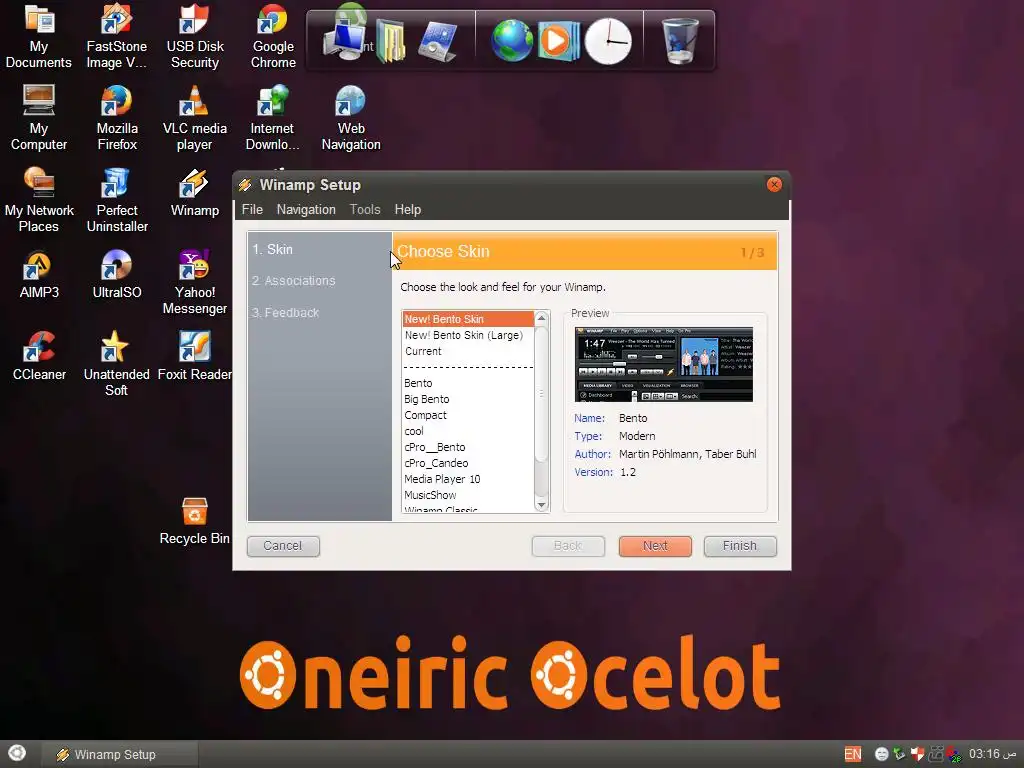Click the taskbar clock 03:16
This screenshot has width=1024, height=768.
(993, 754)
